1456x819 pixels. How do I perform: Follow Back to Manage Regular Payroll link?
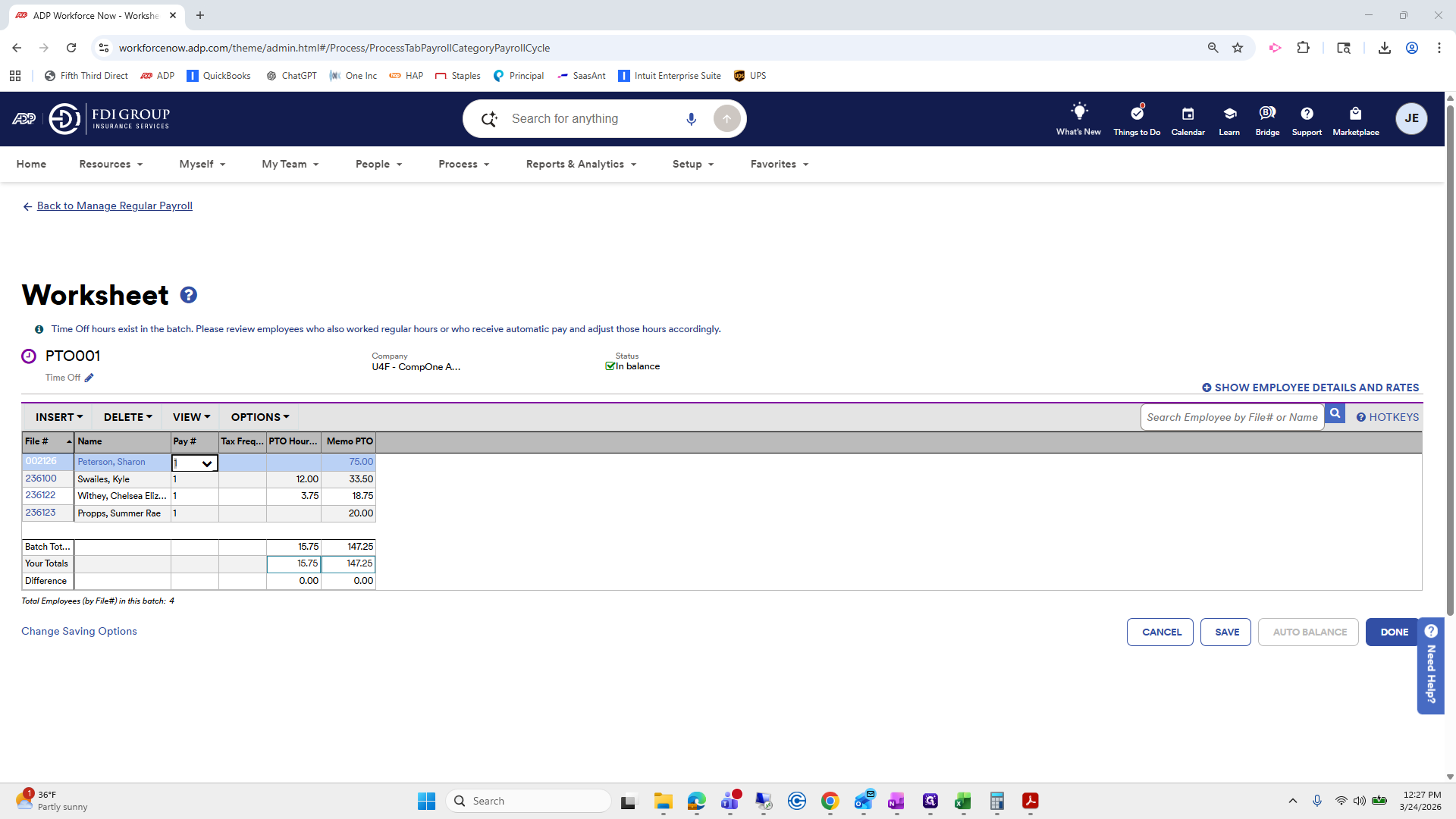coord(115,206)
